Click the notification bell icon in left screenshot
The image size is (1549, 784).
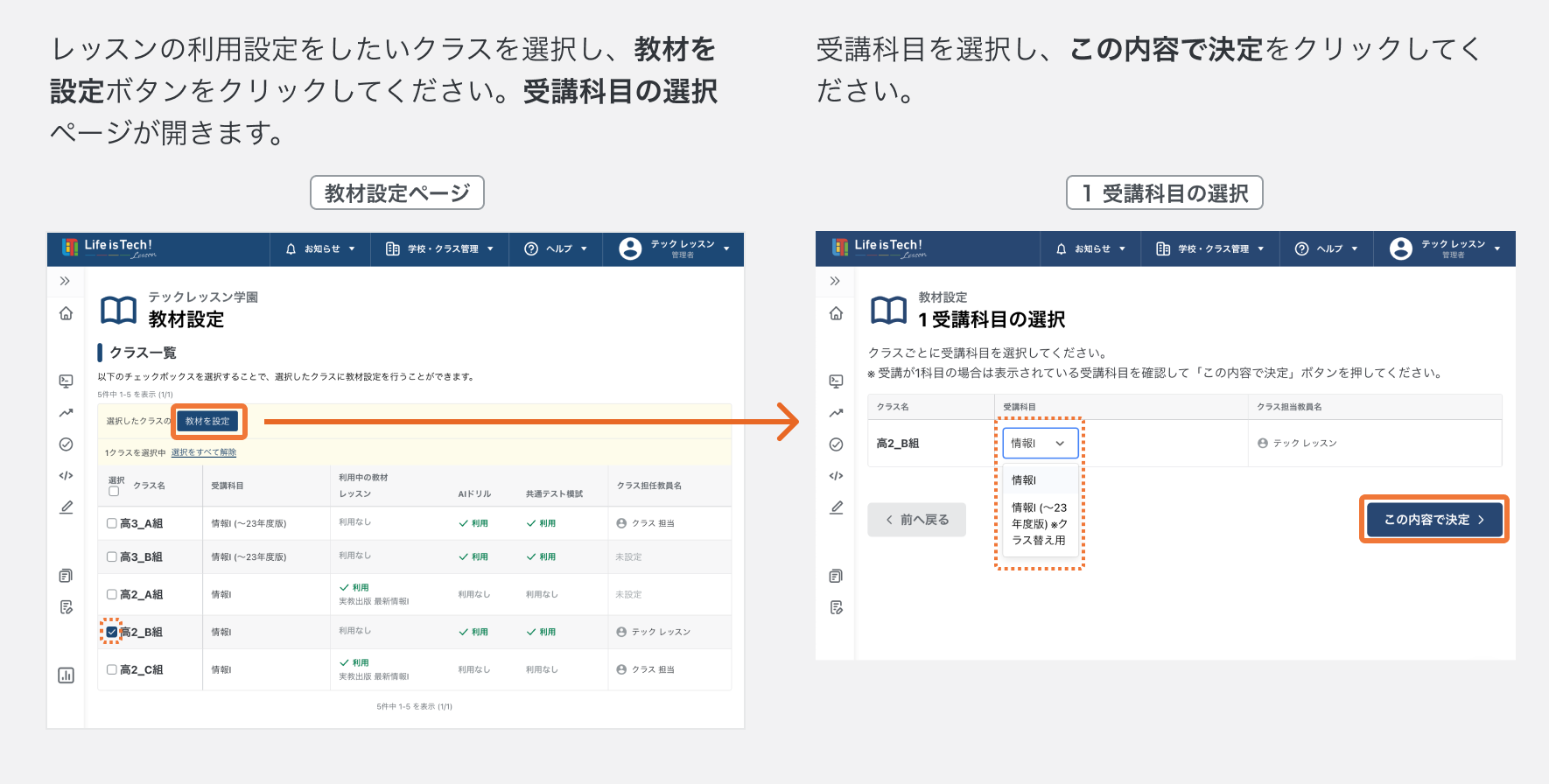coord(291,249)
